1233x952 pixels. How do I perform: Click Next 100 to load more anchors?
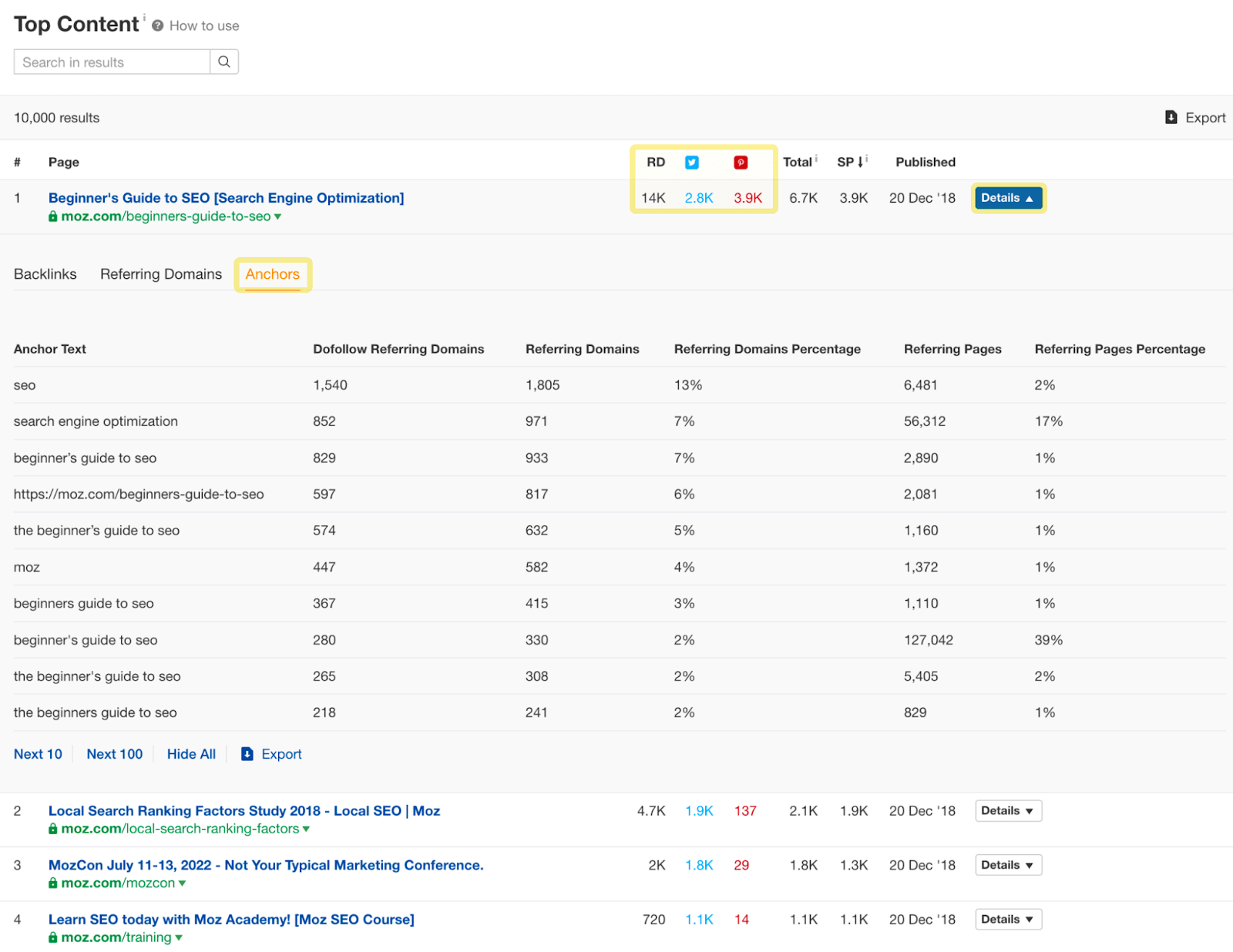tap(114, 754)
